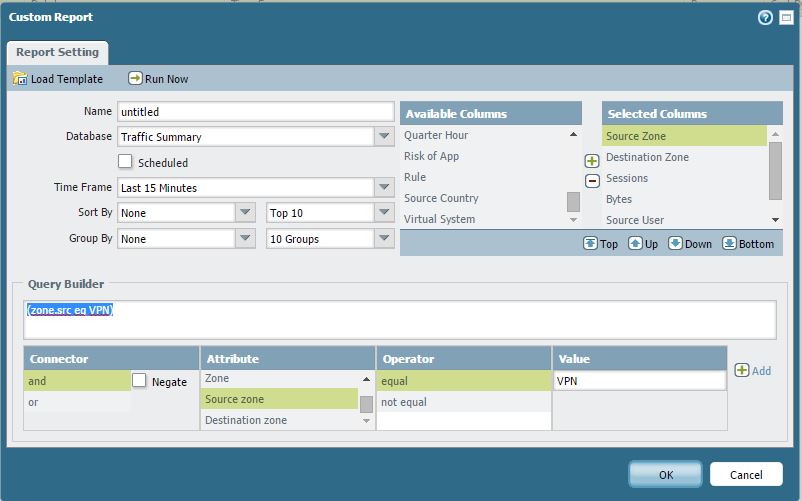The image size is (802, 501).
Task: Enable the Scheduled checkbox
Action: point(125,162)
